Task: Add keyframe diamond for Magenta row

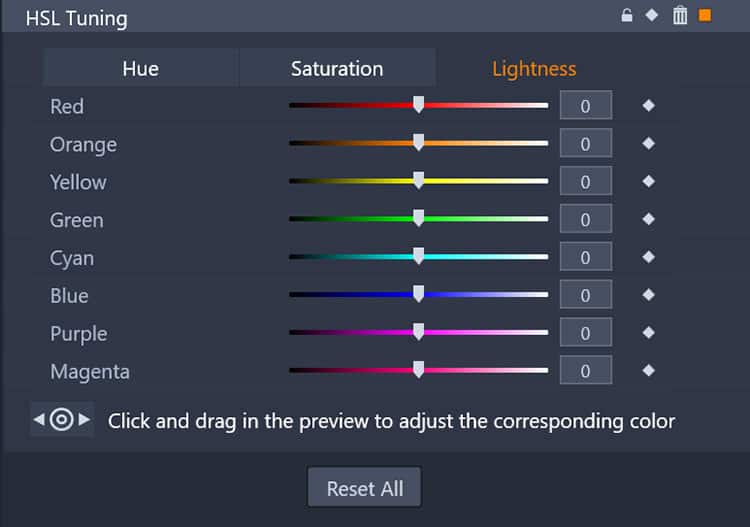Action: [649, 370]
